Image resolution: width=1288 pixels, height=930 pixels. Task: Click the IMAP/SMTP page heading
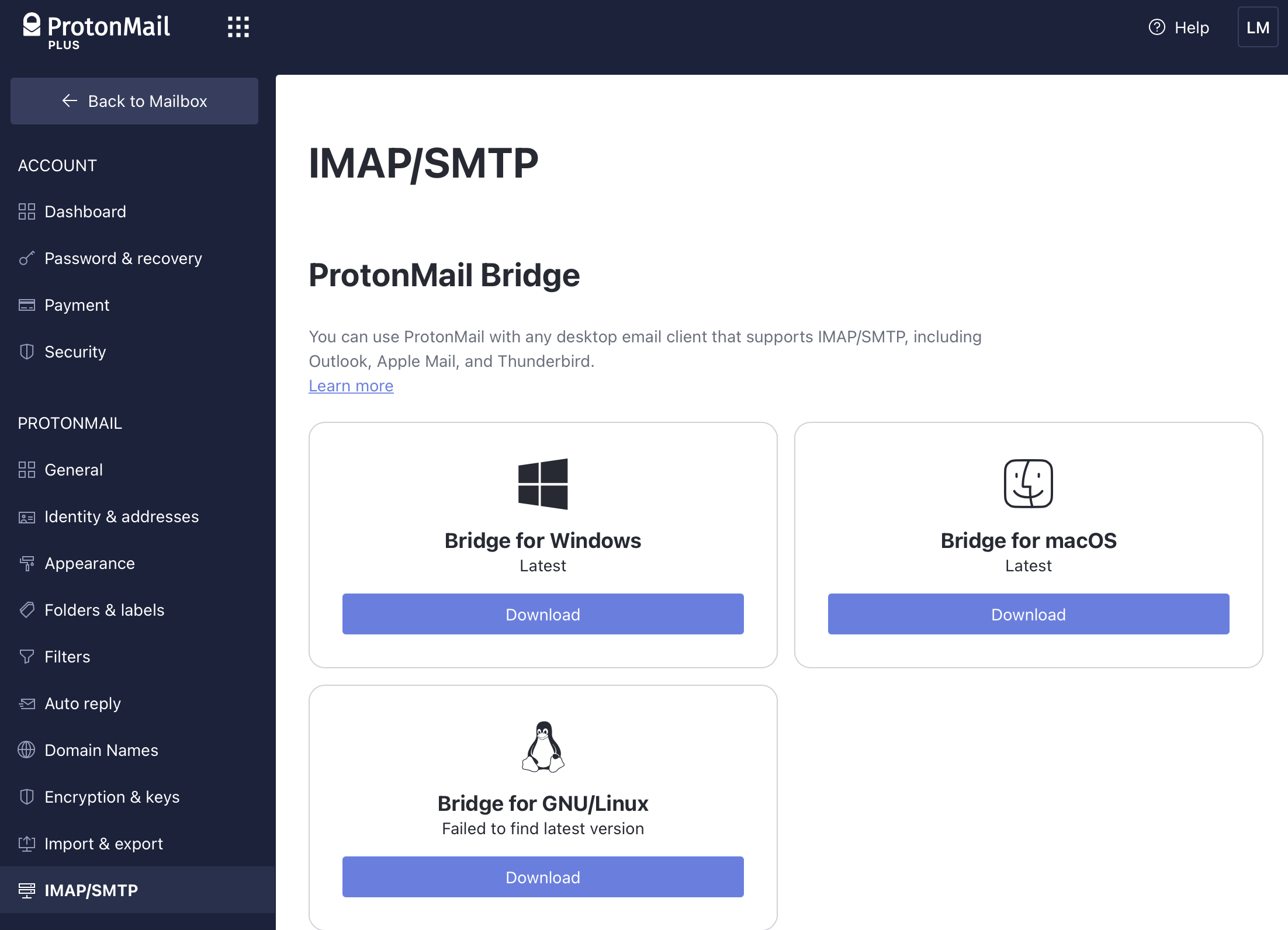424,163
